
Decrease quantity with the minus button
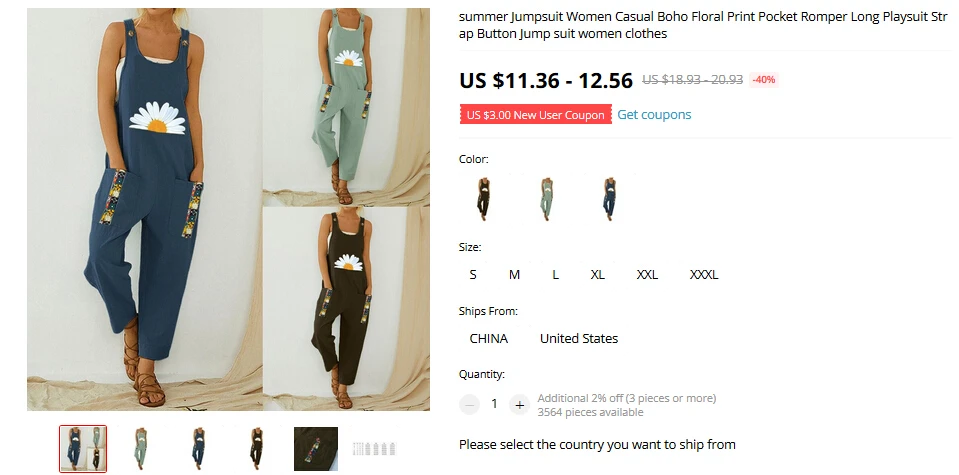[x=469, y=404]
